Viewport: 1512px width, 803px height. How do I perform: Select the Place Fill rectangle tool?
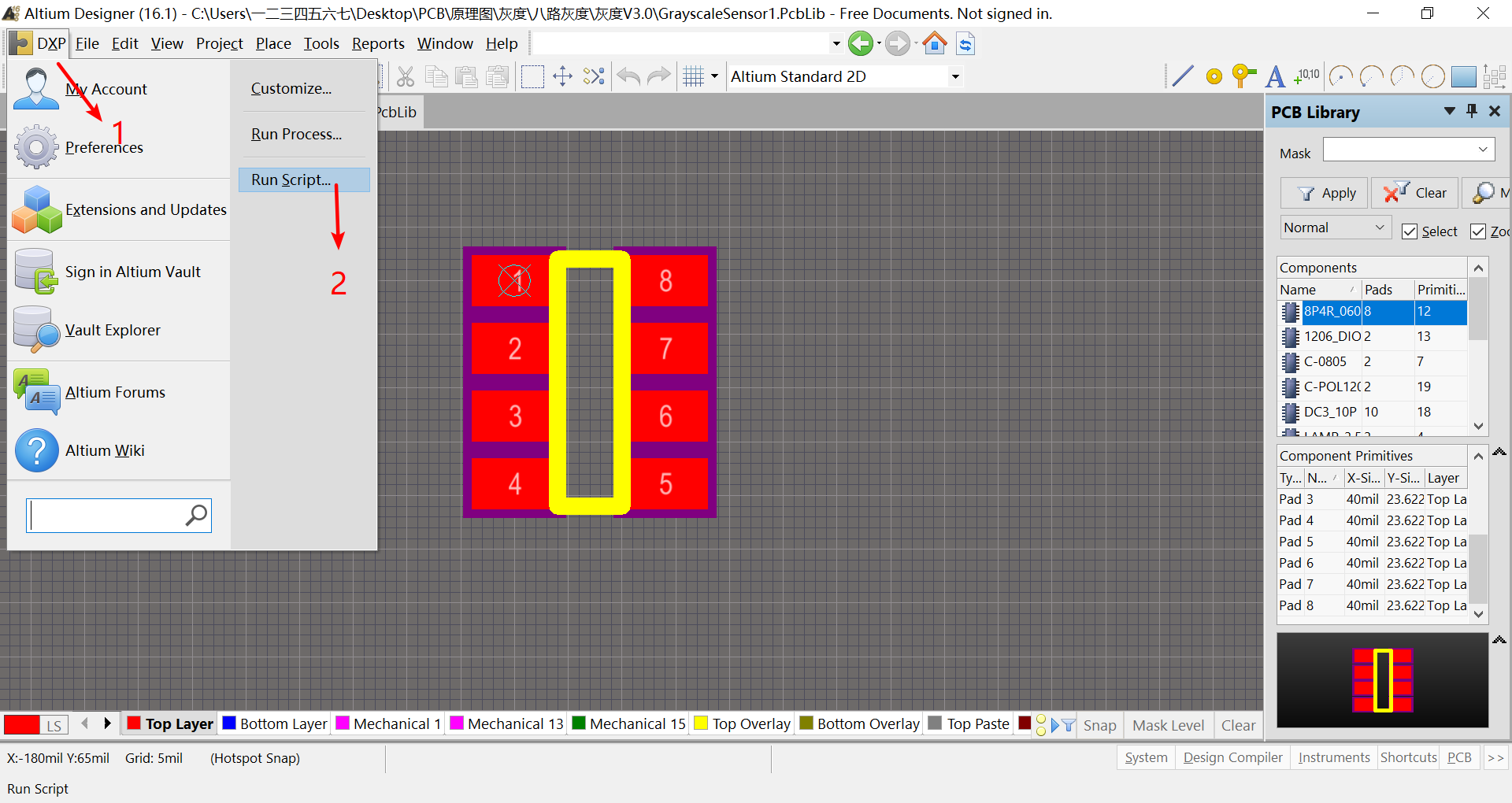click(x=1463, y=76)
